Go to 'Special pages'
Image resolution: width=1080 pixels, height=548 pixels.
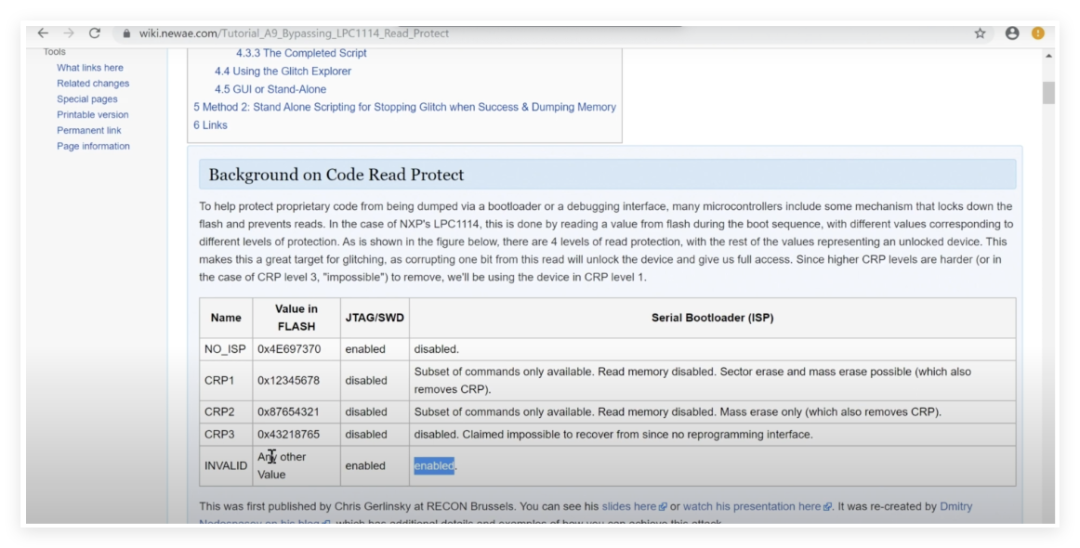87,99
